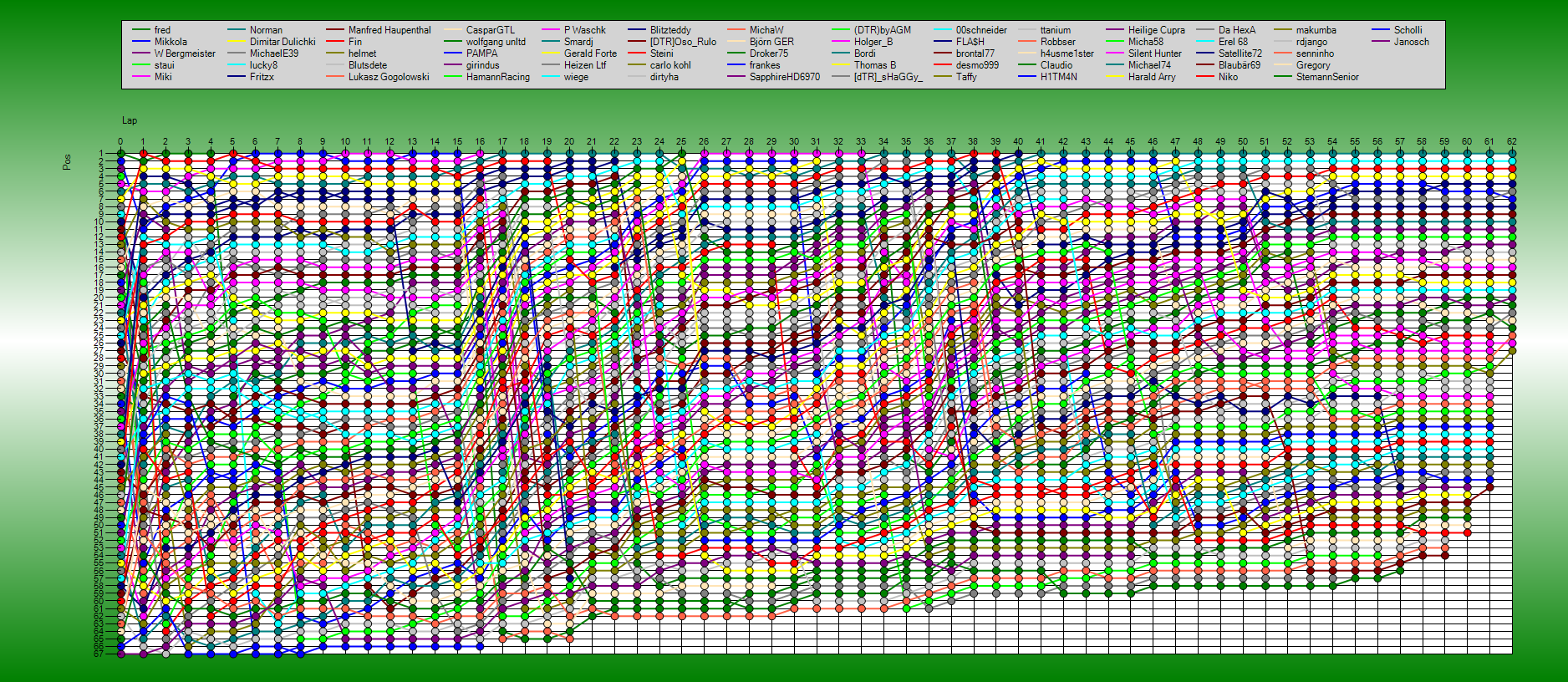The width and height of the screenshot is (1568, 682).
Task: Click the 'PAMPA' legend entry
Action: 481,53
